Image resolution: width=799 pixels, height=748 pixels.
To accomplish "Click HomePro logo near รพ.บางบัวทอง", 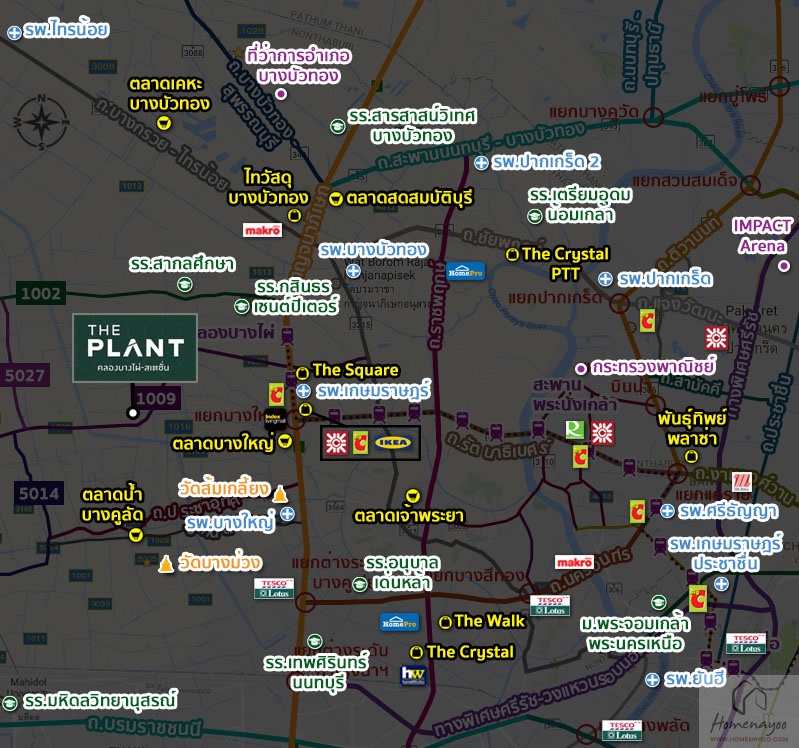I will [465, 272].
